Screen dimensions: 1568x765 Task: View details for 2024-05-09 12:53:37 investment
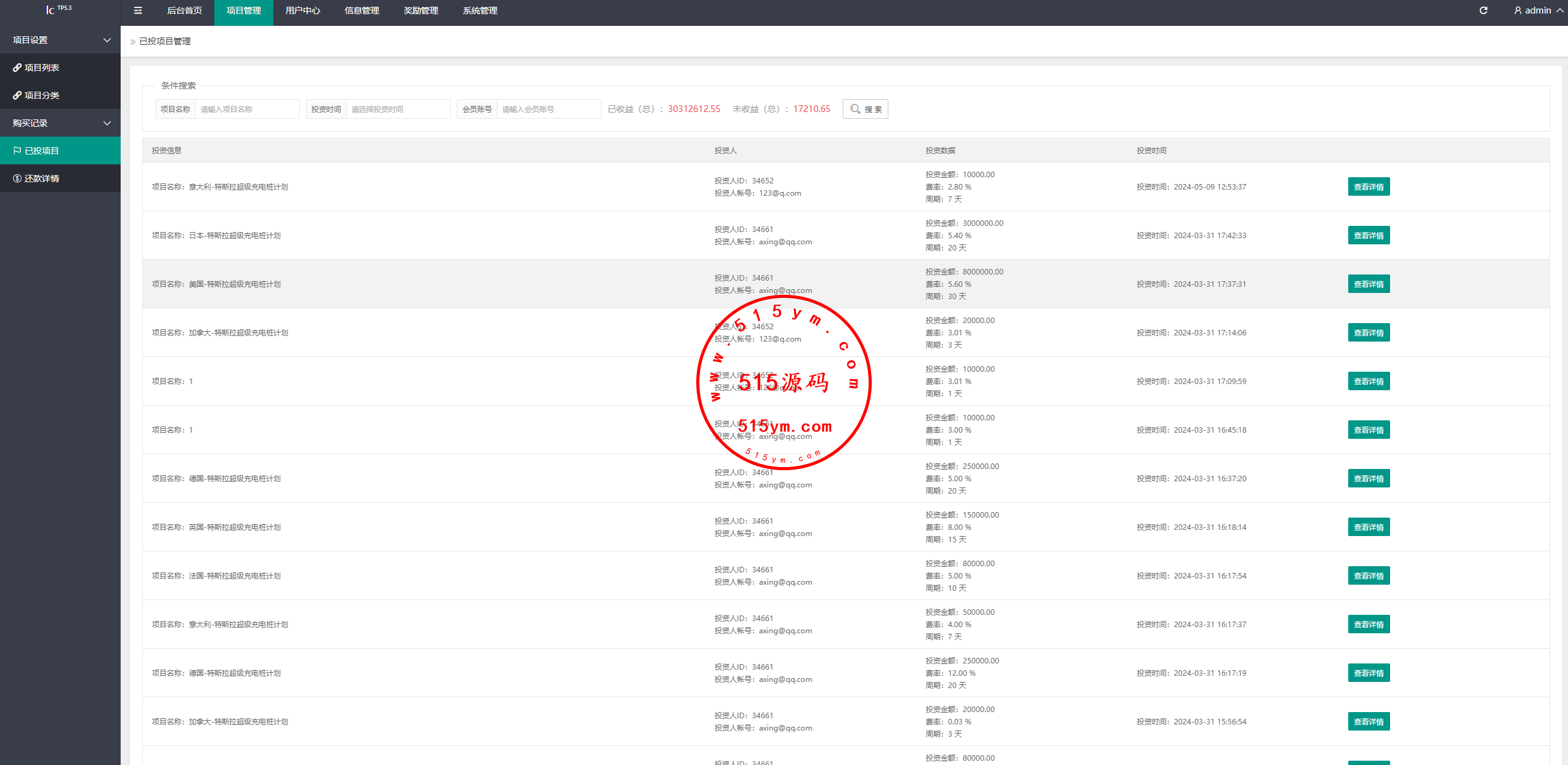[x=1368, y=187]
